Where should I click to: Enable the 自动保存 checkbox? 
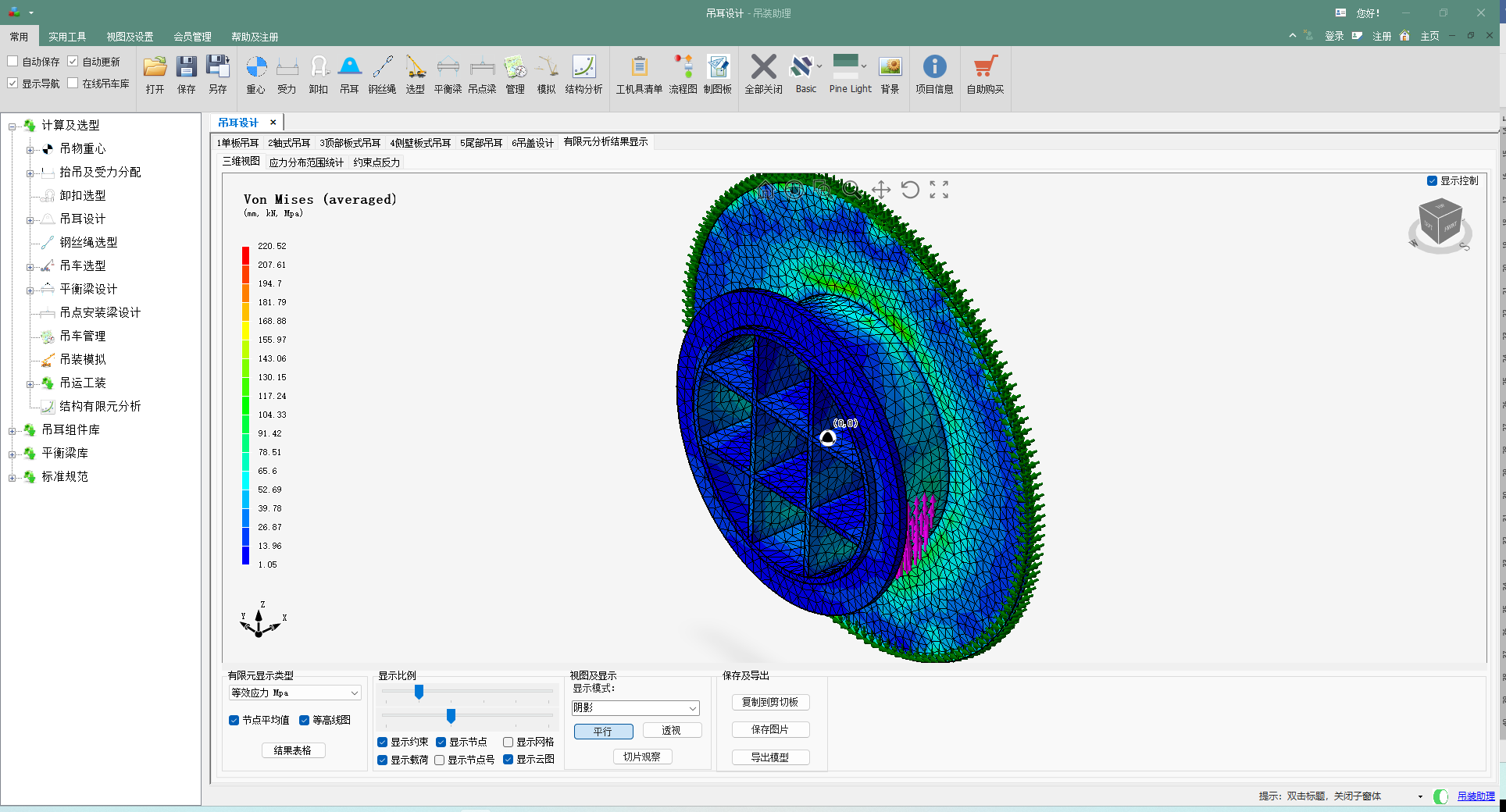[12, 61]
